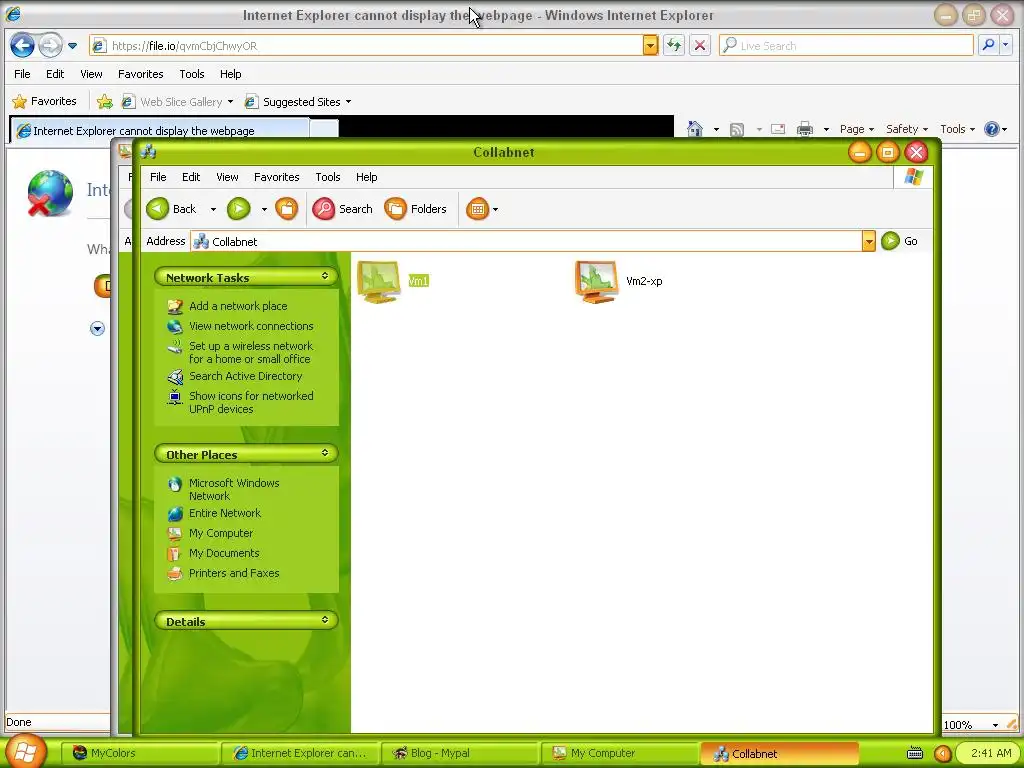The height and width of the screenshot is (768, 1024).
Task: Refresh the page in Internet Explorer
Action: coord(673,46)
